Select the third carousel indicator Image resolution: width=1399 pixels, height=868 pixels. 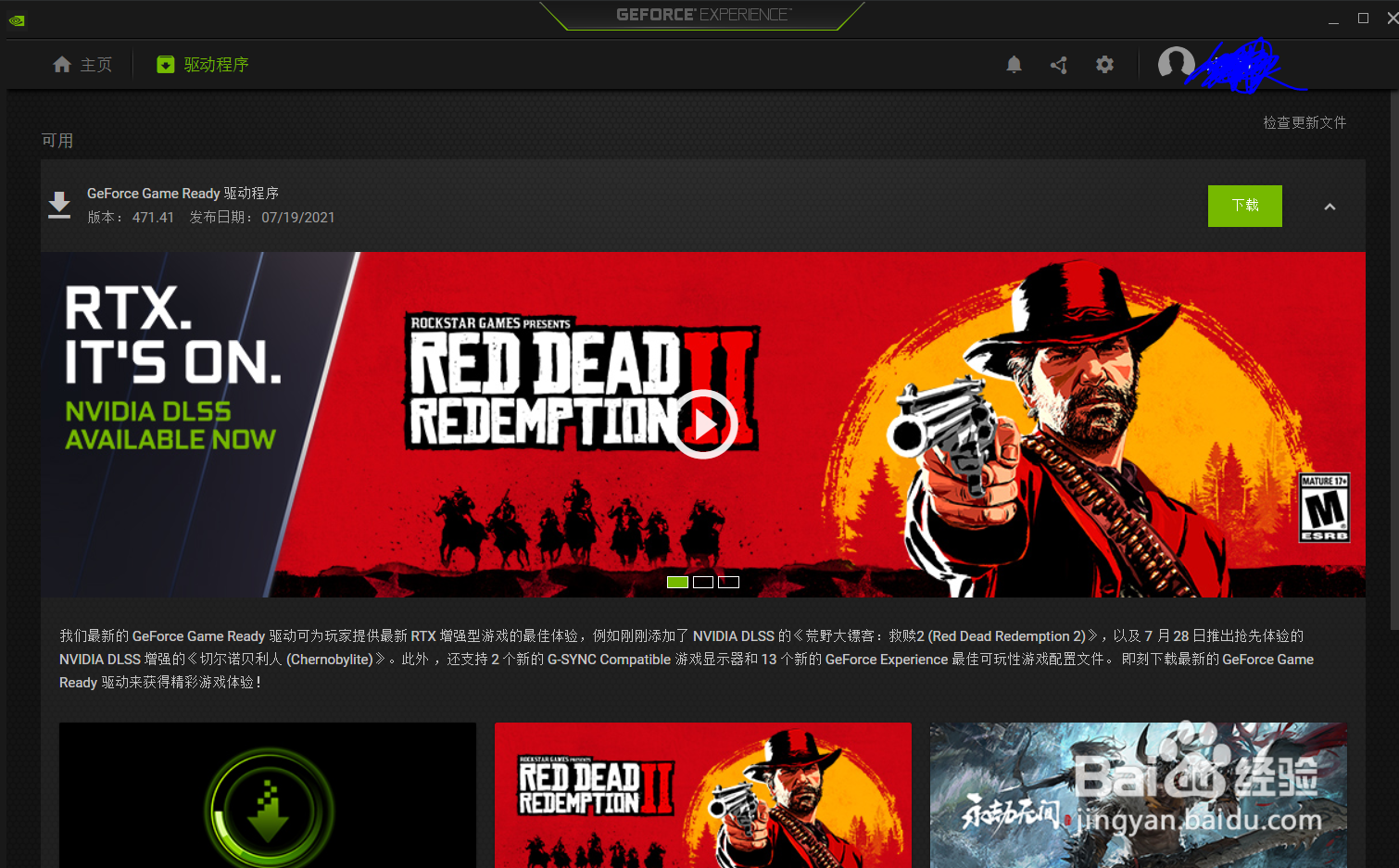729,582
